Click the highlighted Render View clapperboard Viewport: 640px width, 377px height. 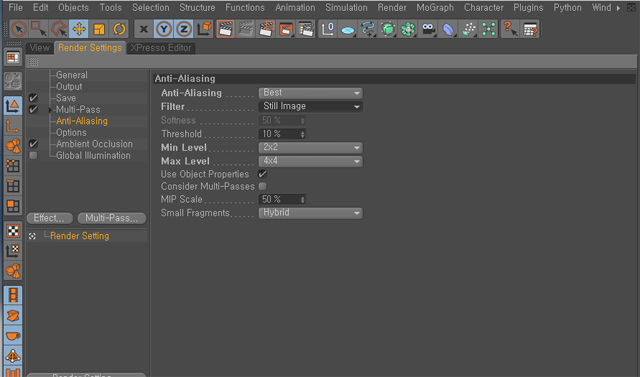point(225,29)
